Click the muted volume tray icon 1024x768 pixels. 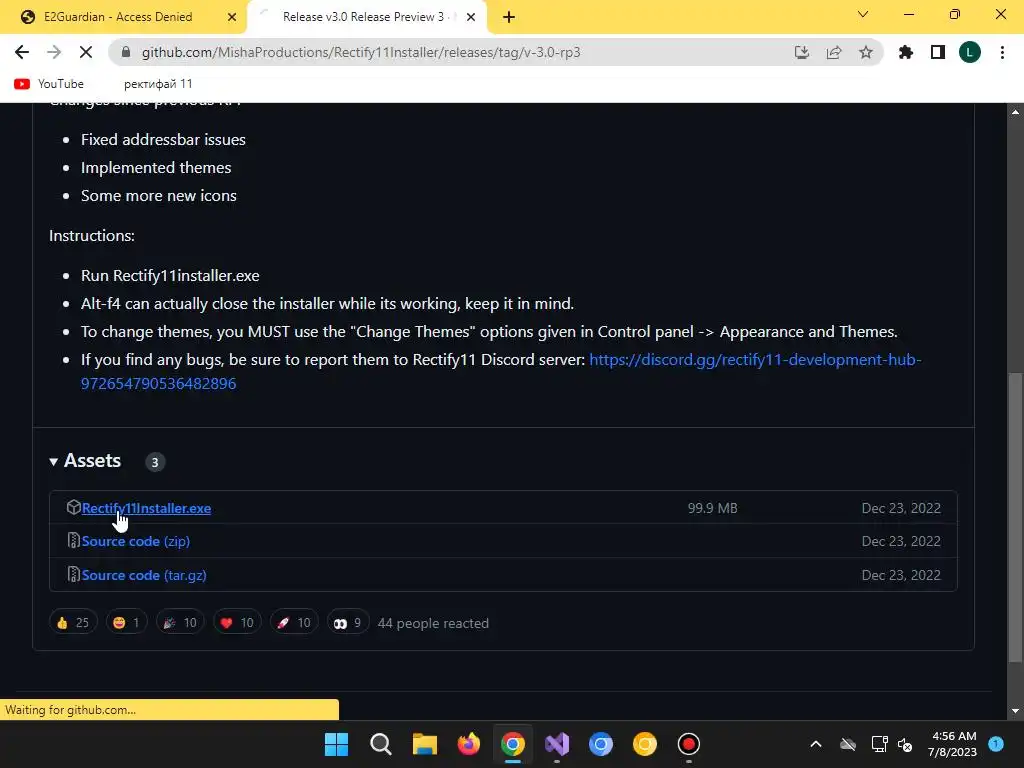(x=905, y=744)
